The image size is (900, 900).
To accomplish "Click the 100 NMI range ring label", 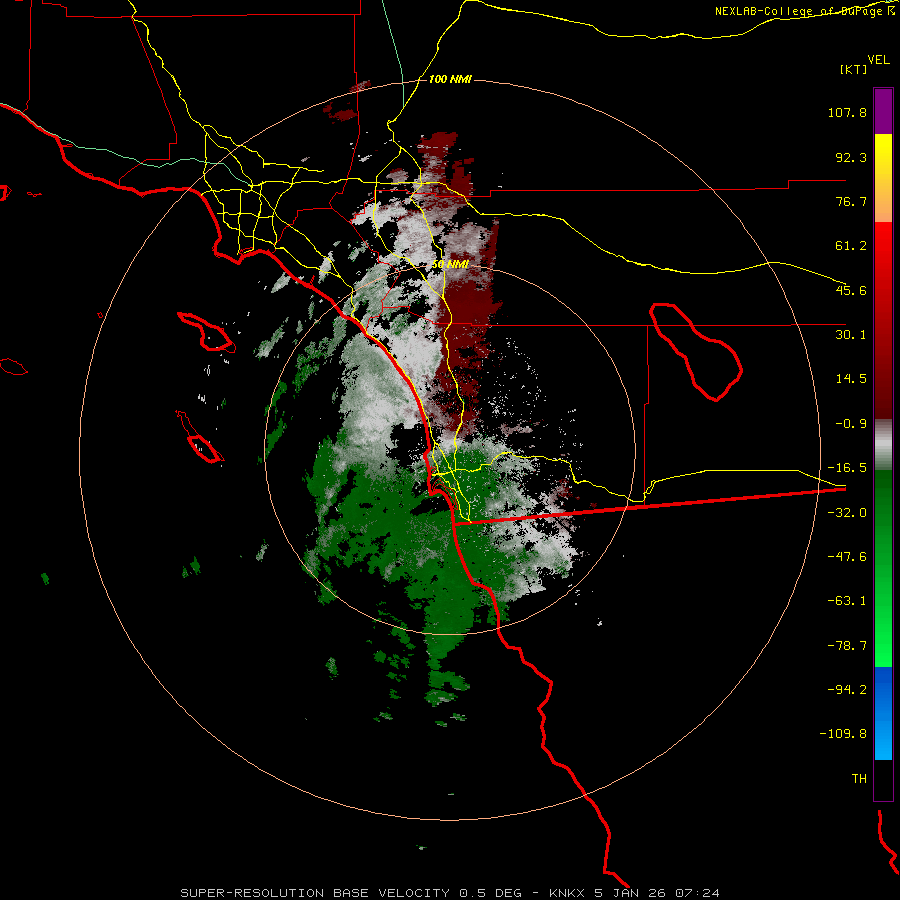I will (450, 79).
